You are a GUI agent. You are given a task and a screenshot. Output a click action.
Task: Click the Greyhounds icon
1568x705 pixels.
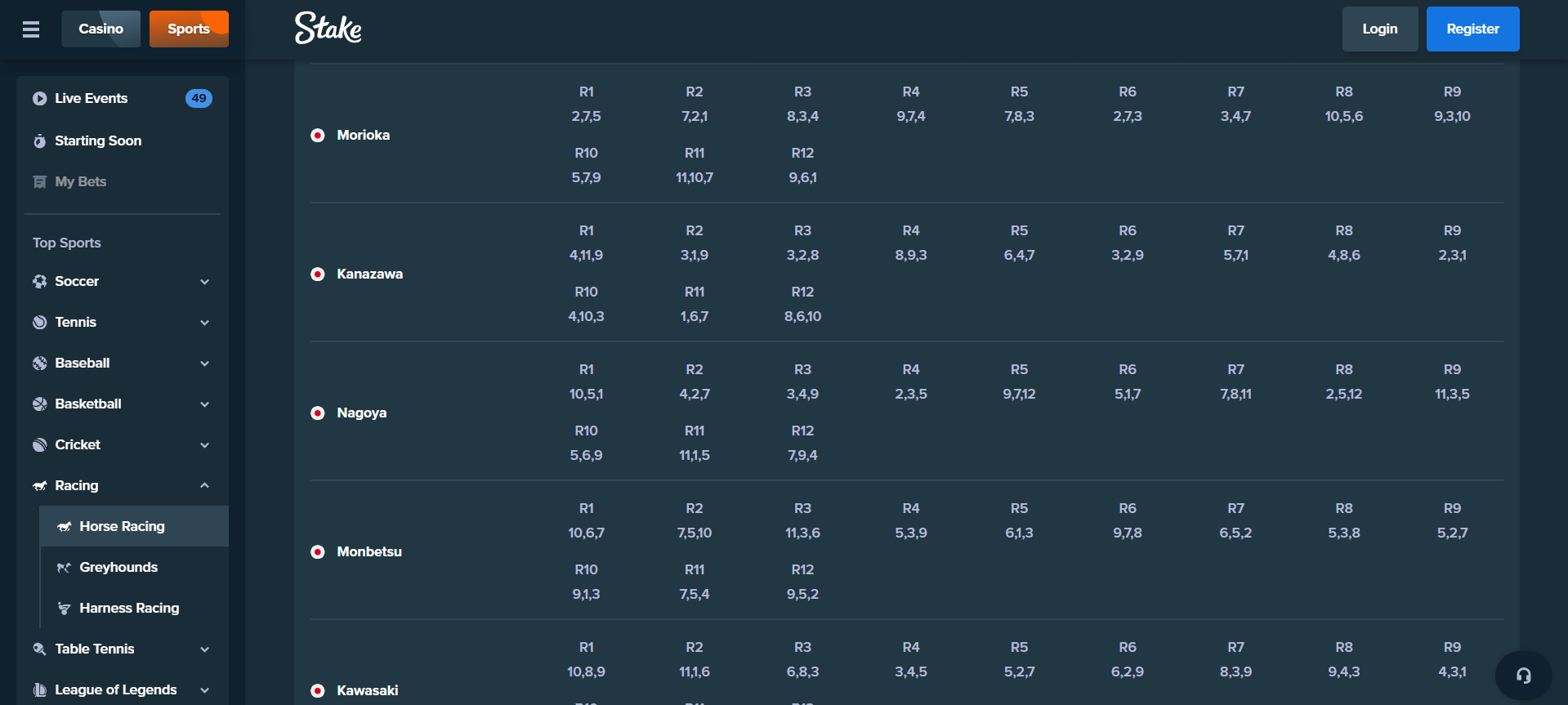[x=65, y=567]
